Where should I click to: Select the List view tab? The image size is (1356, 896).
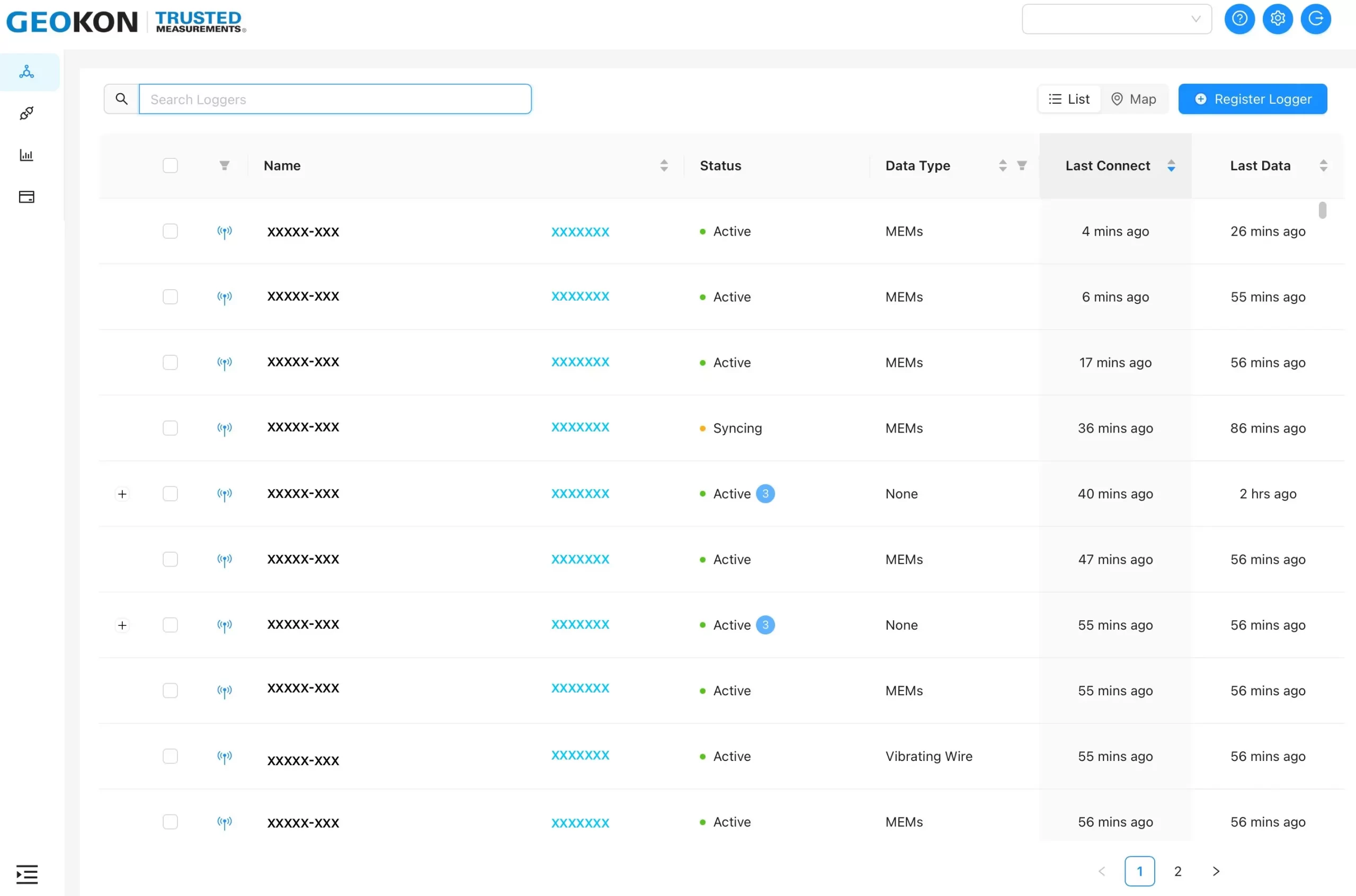click(1069, 100)
